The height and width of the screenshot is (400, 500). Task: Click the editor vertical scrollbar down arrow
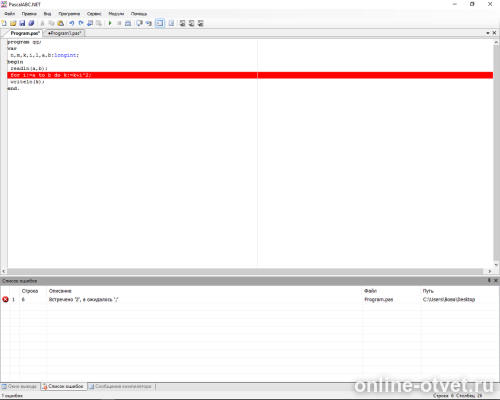[496, 265]
